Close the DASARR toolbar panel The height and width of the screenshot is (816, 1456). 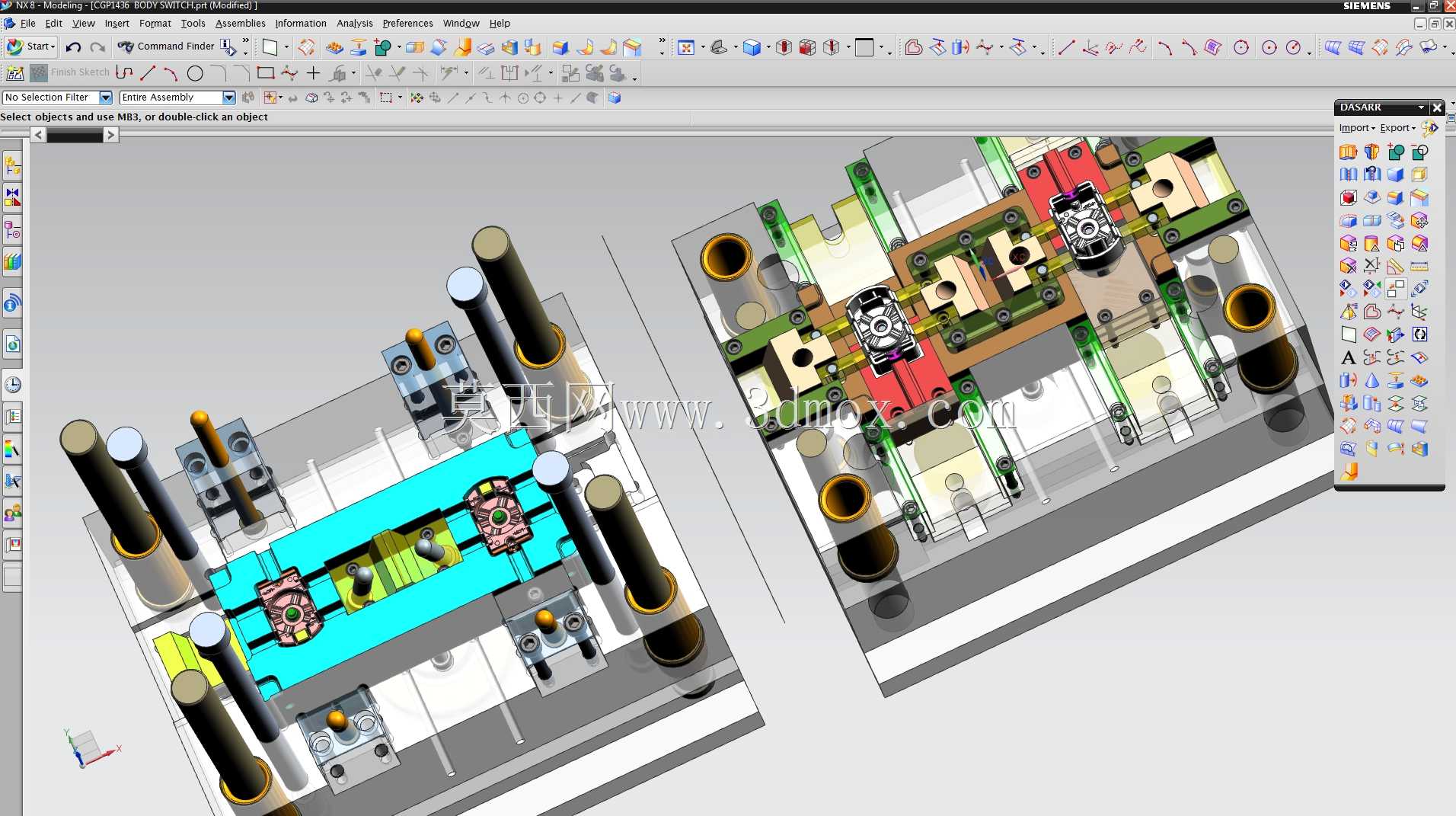(1437, 107)
